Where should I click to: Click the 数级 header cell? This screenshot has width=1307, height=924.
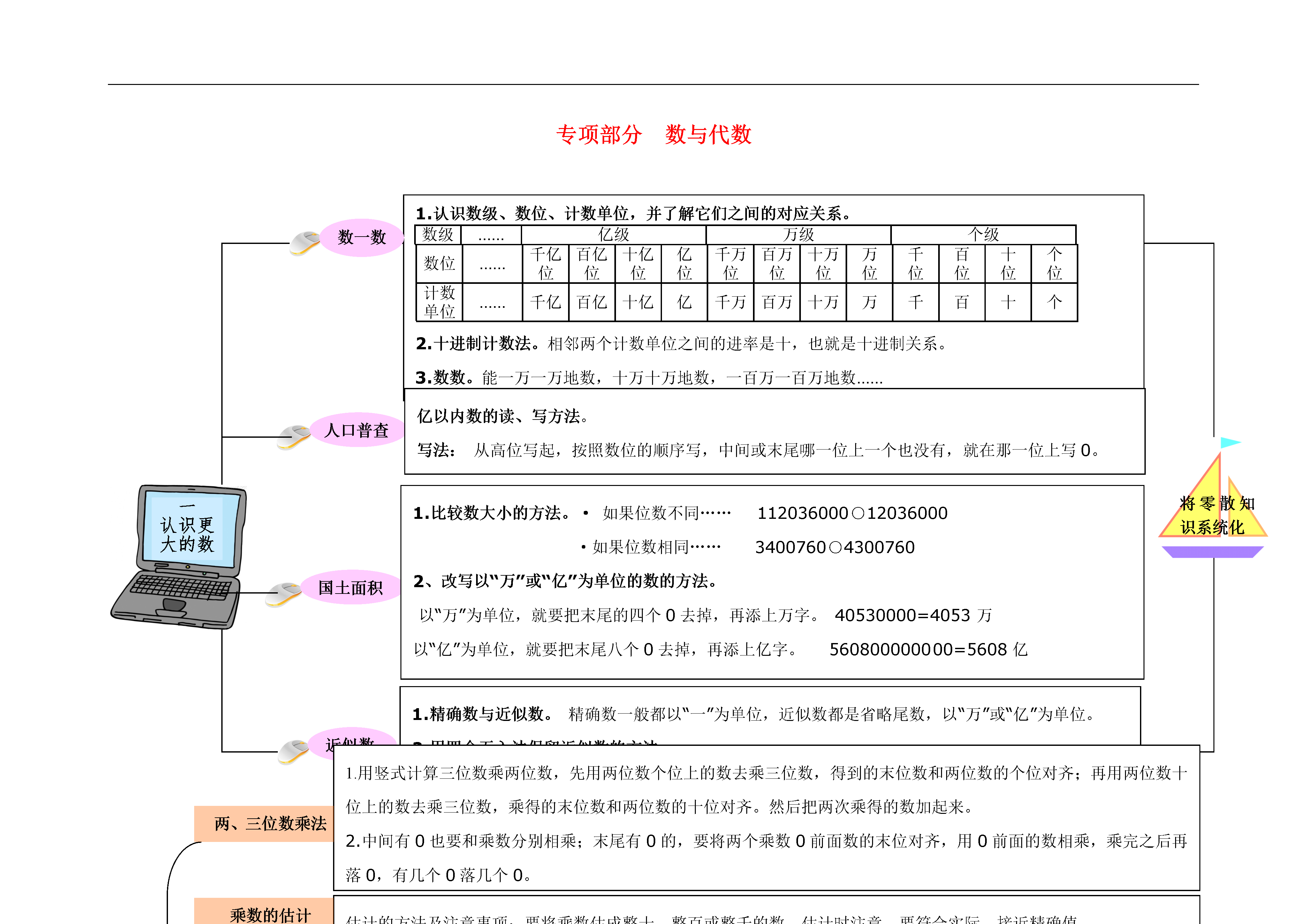[438, 235]
